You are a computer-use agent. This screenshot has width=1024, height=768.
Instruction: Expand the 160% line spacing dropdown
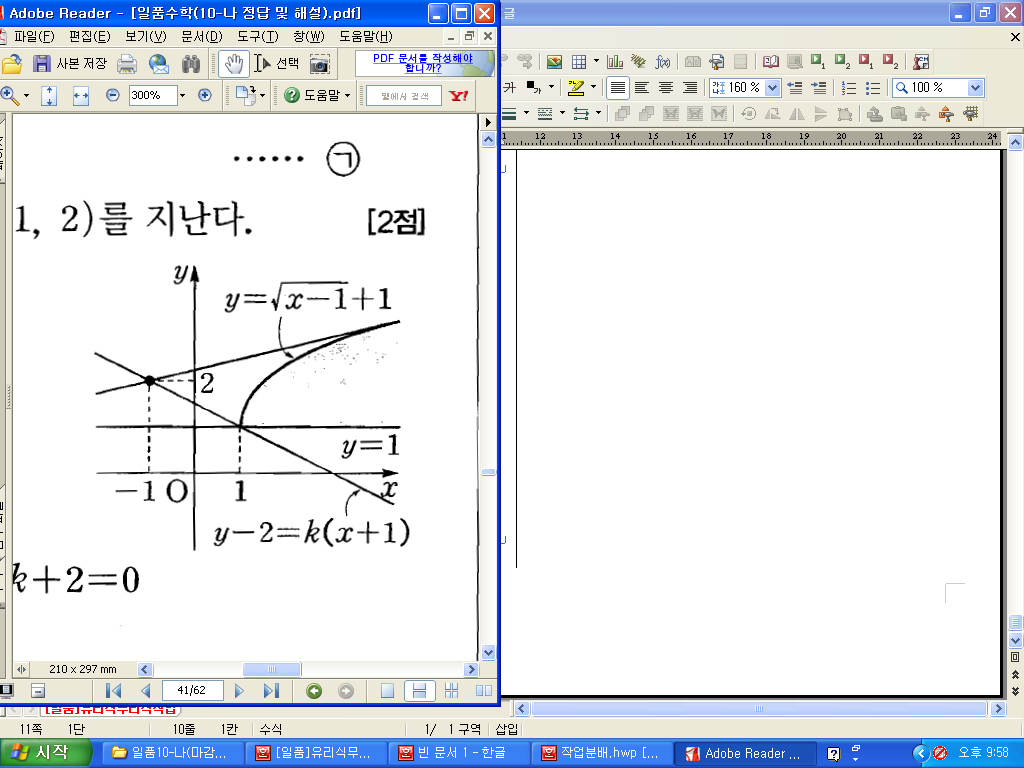tap(772, 88)
